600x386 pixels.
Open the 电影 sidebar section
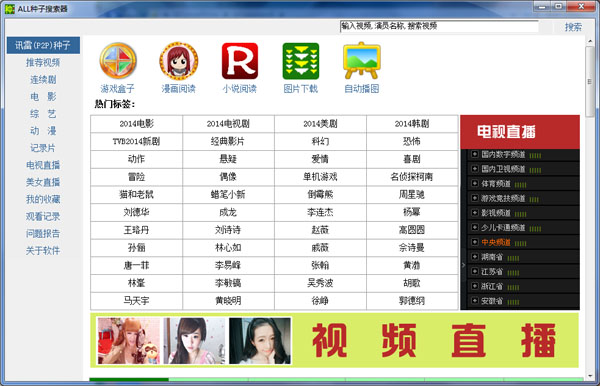pyautogui.click(x=43, y=96)
